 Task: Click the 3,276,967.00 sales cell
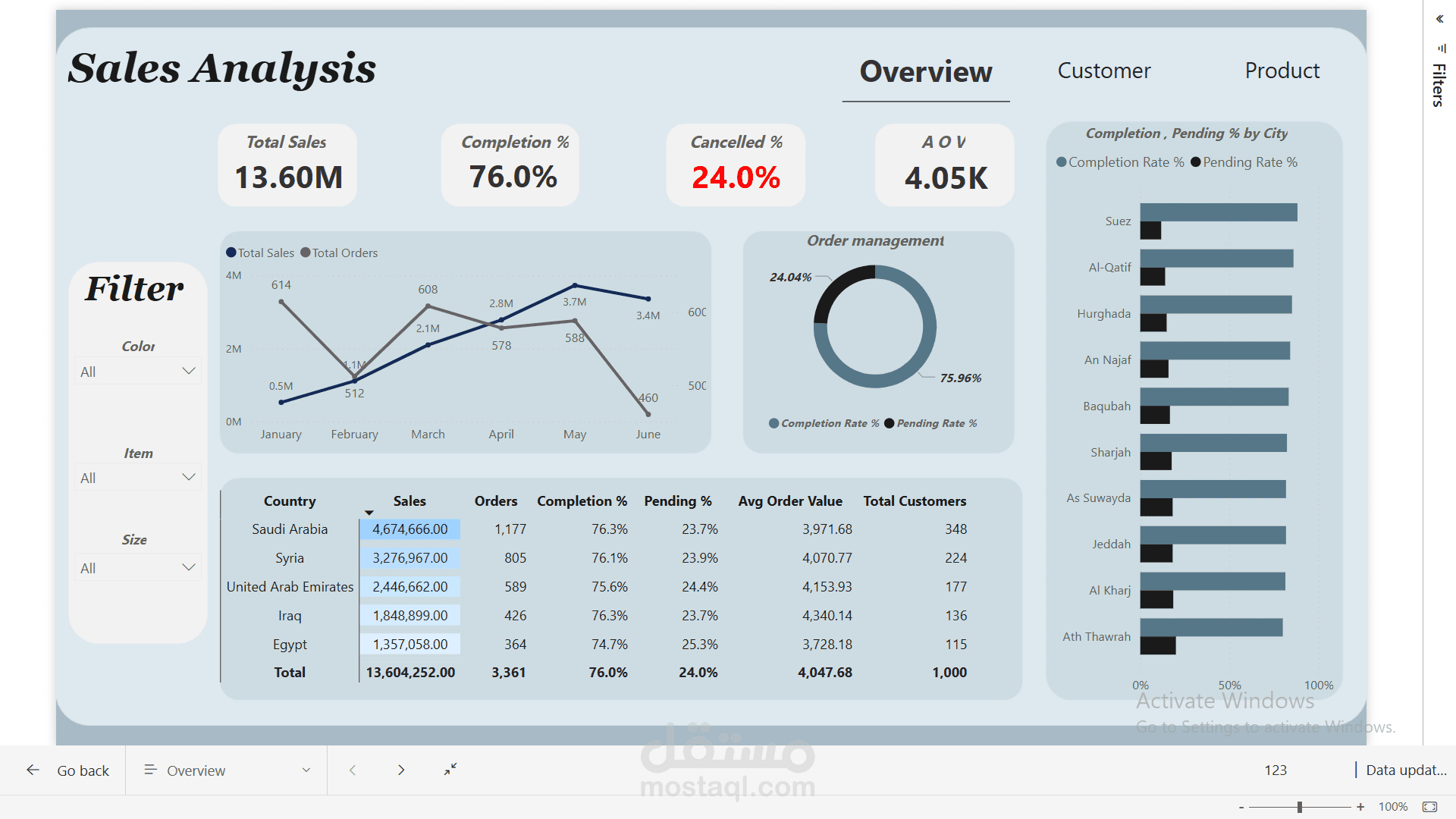(410, 558)
